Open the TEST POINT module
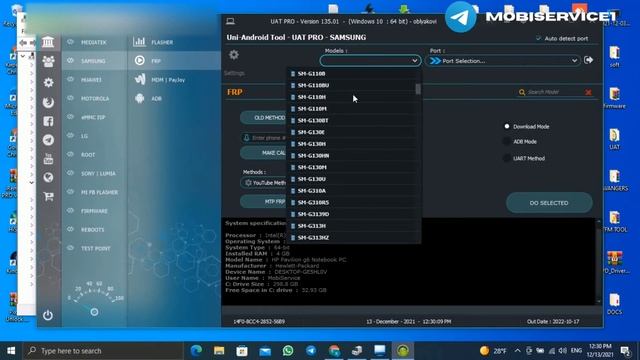Viewport: 640px width, 360px height. click(x=96, y=248)
